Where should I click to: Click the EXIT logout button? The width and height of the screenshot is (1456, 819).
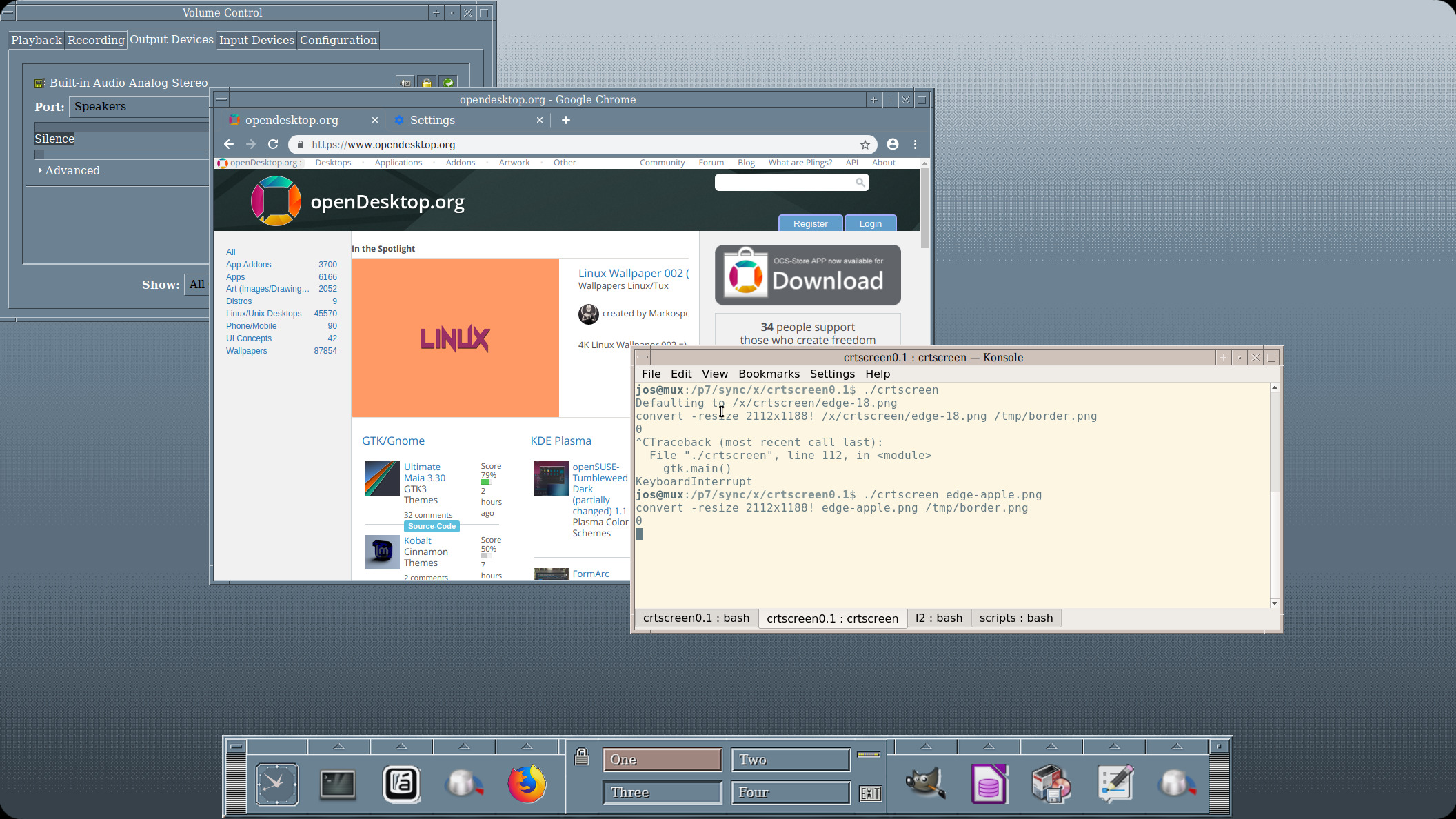870,793
